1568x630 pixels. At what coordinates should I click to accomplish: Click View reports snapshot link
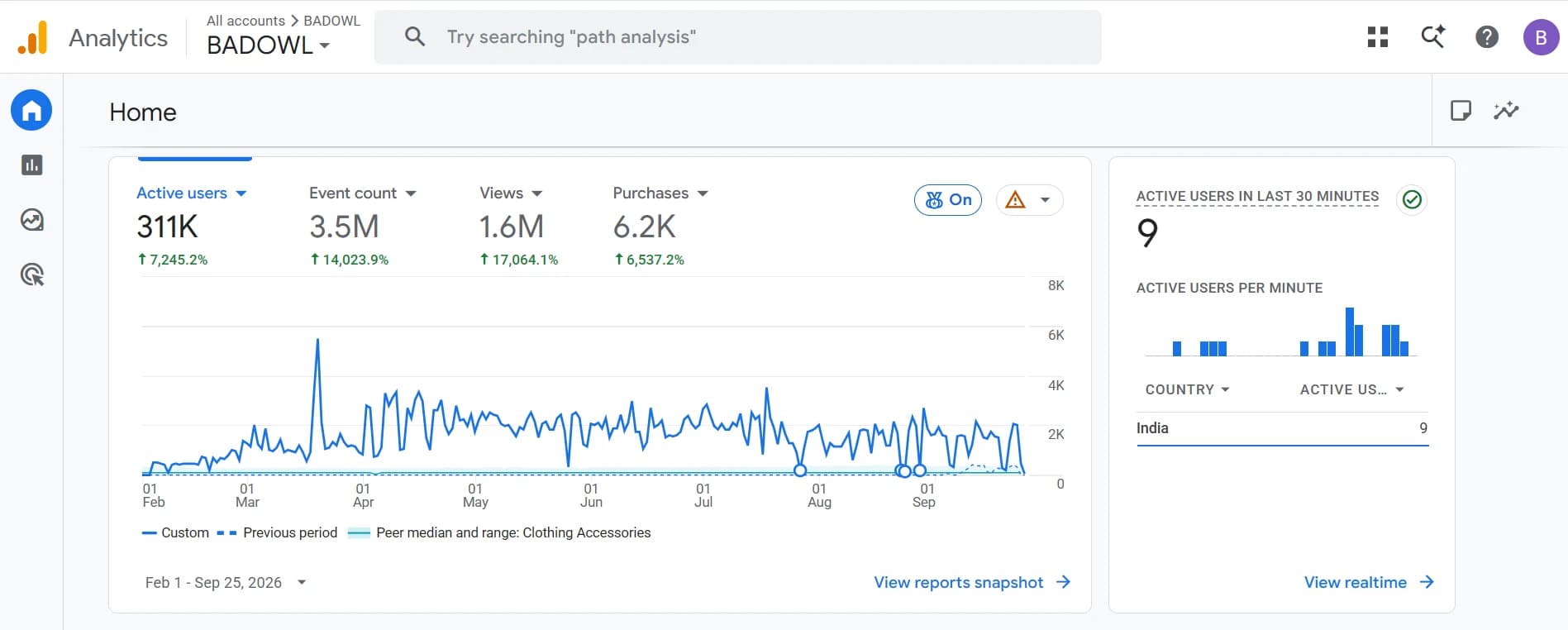pyautogui.click(x=959, y=582)
